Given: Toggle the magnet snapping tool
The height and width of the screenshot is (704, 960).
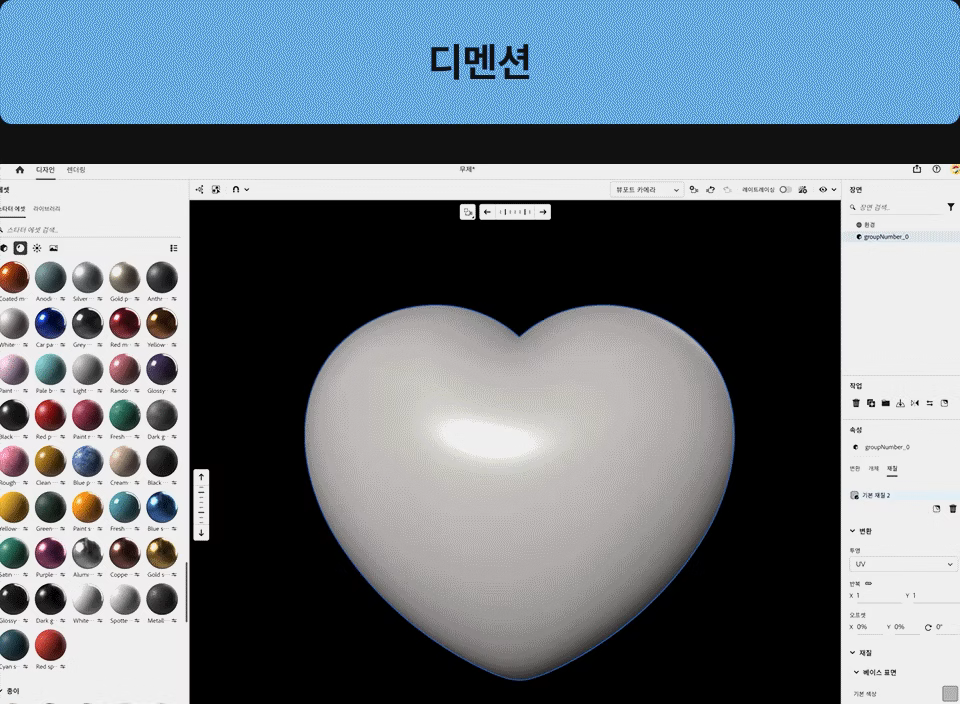Looking at the screenshot, I should click(x=236, y=190).
